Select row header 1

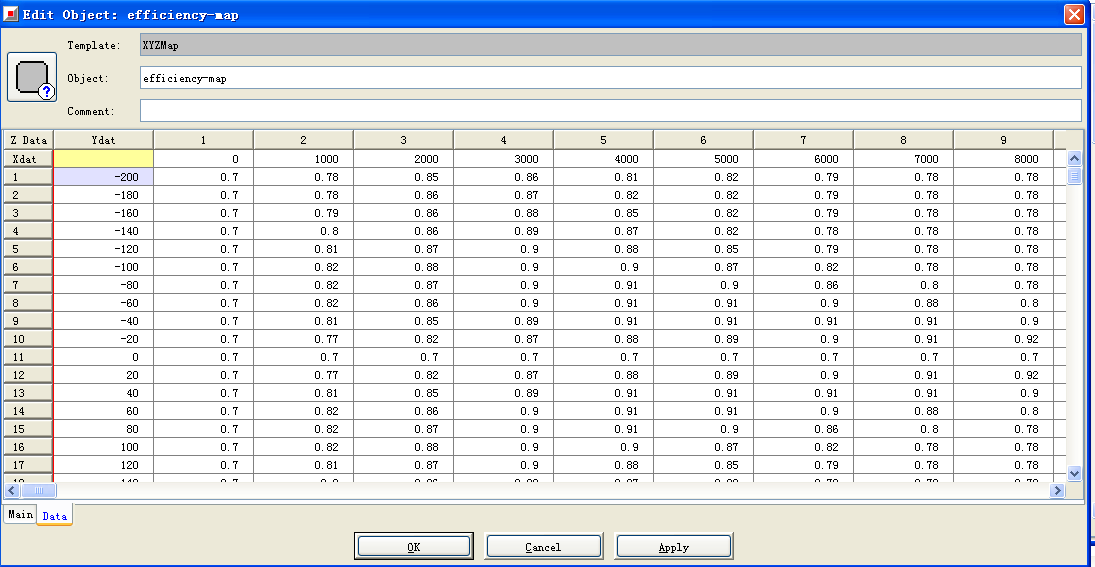click(x=29, y=177)
